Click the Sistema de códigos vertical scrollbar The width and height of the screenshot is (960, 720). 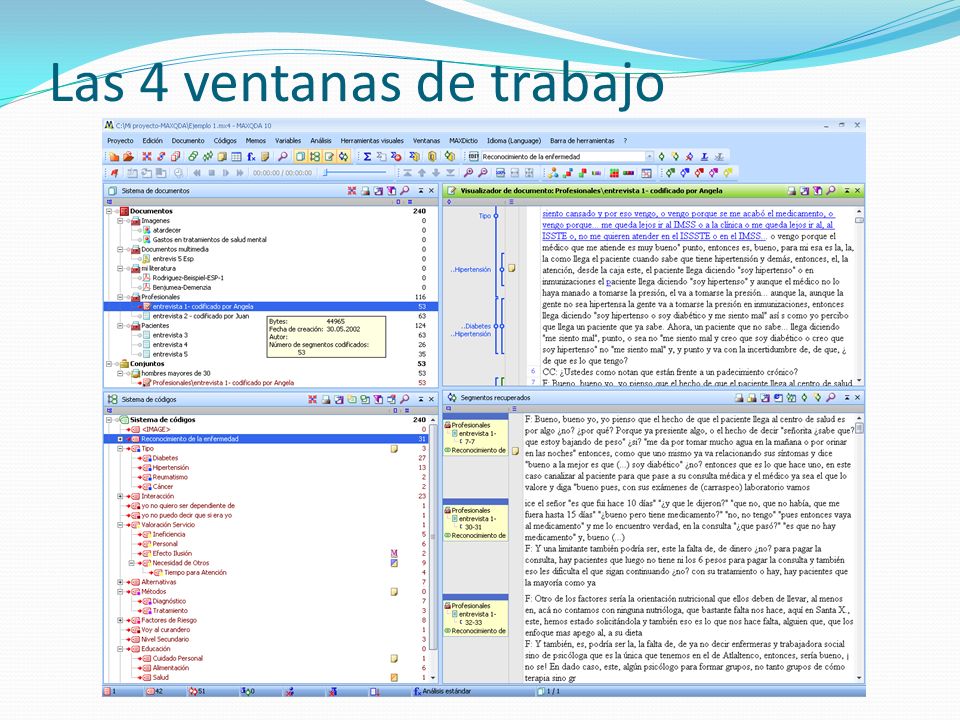433,549
